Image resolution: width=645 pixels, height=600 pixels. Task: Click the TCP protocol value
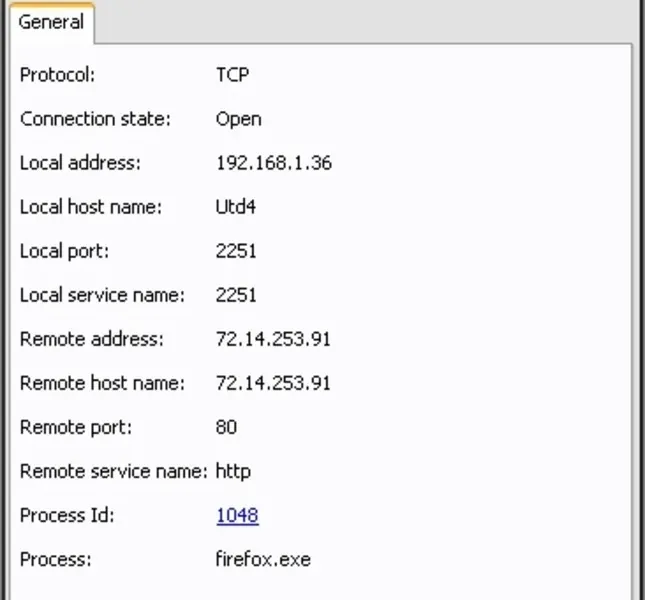(233, 75)
